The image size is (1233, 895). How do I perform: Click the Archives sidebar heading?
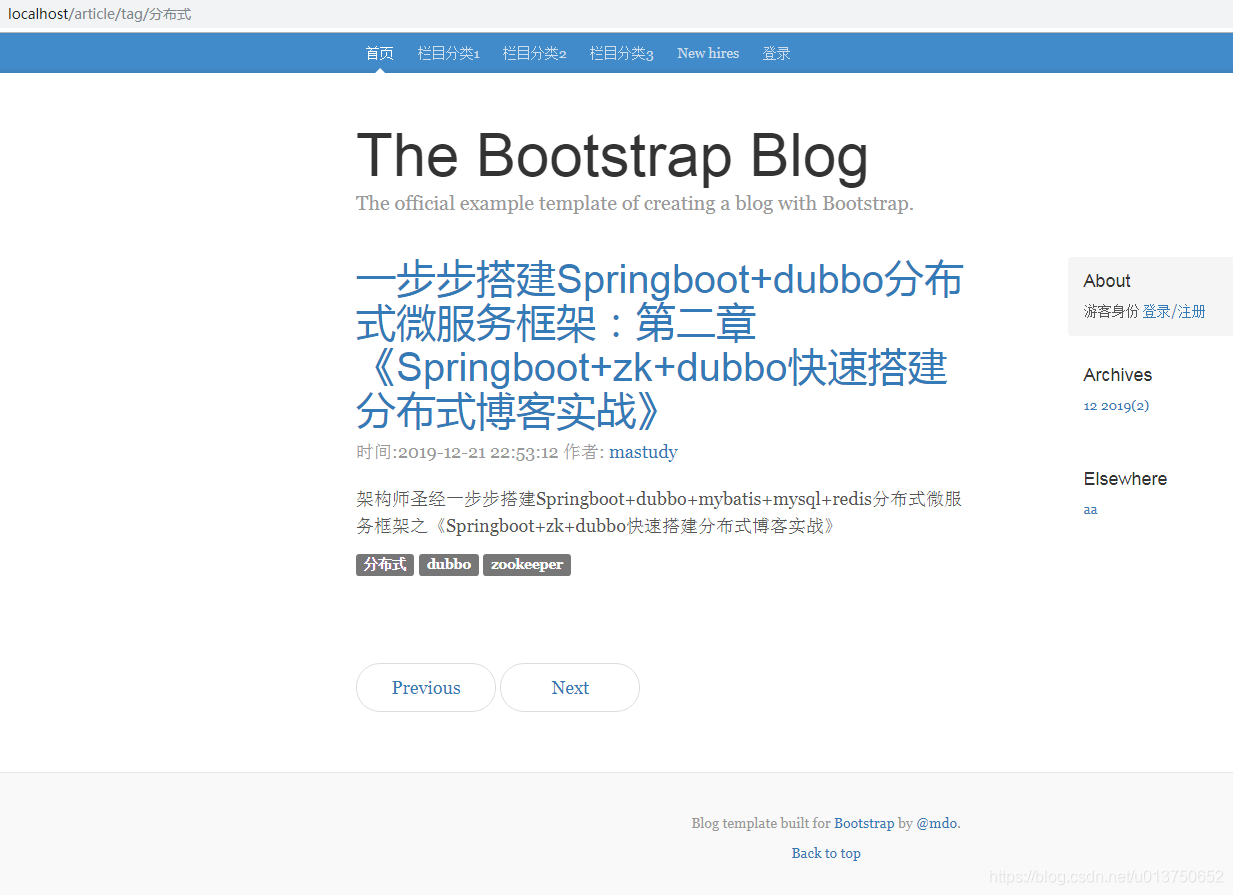tap(1118, 375)
